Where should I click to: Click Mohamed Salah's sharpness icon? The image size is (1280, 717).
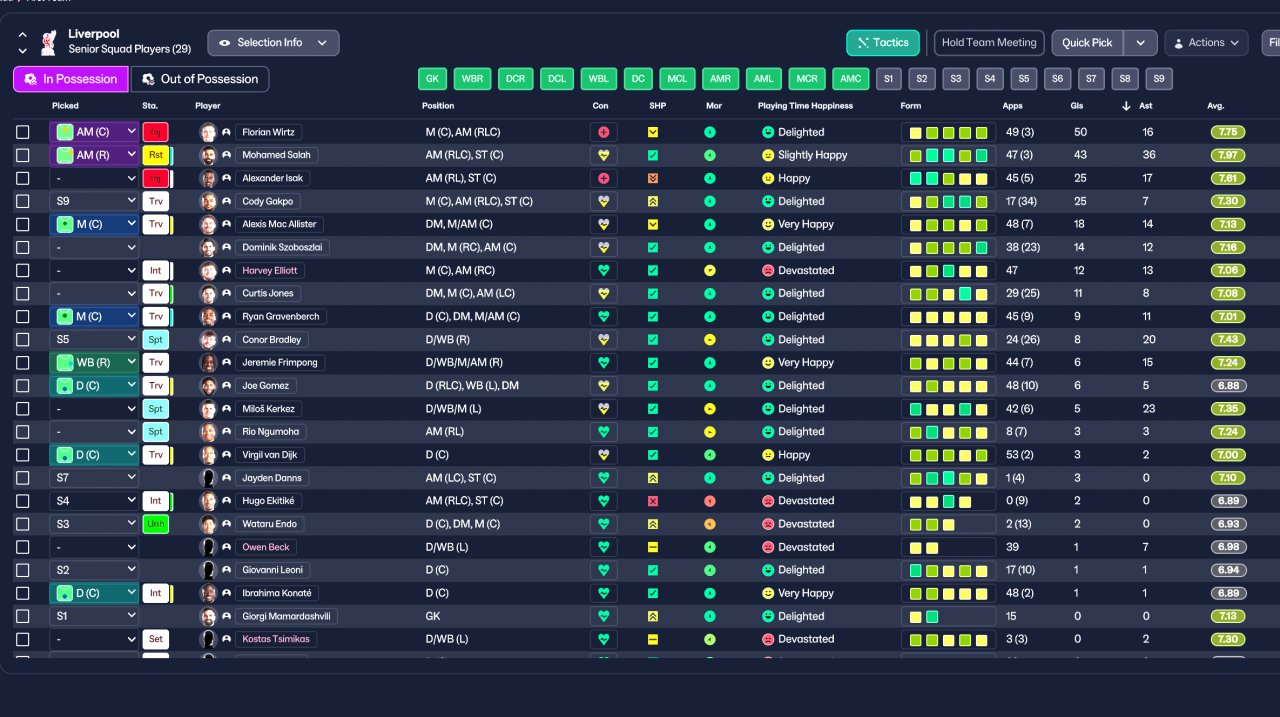[x=653, y=155]
